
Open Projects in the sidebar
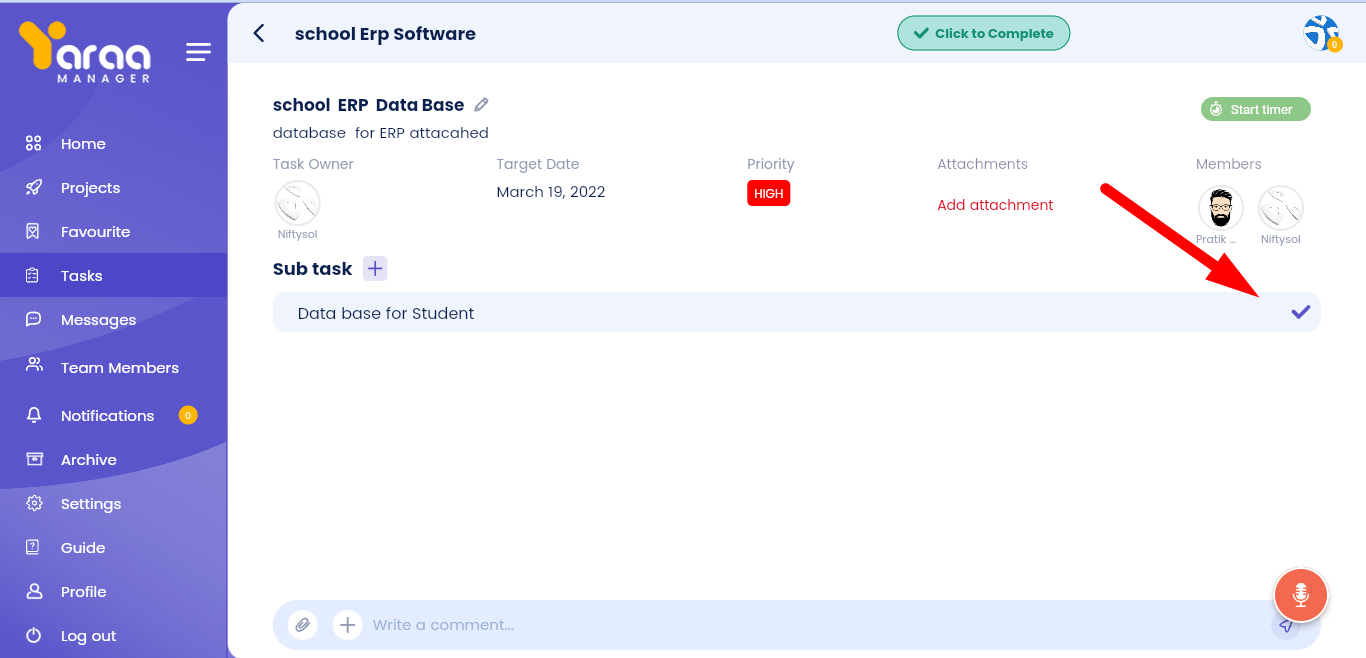click(90, 188)
